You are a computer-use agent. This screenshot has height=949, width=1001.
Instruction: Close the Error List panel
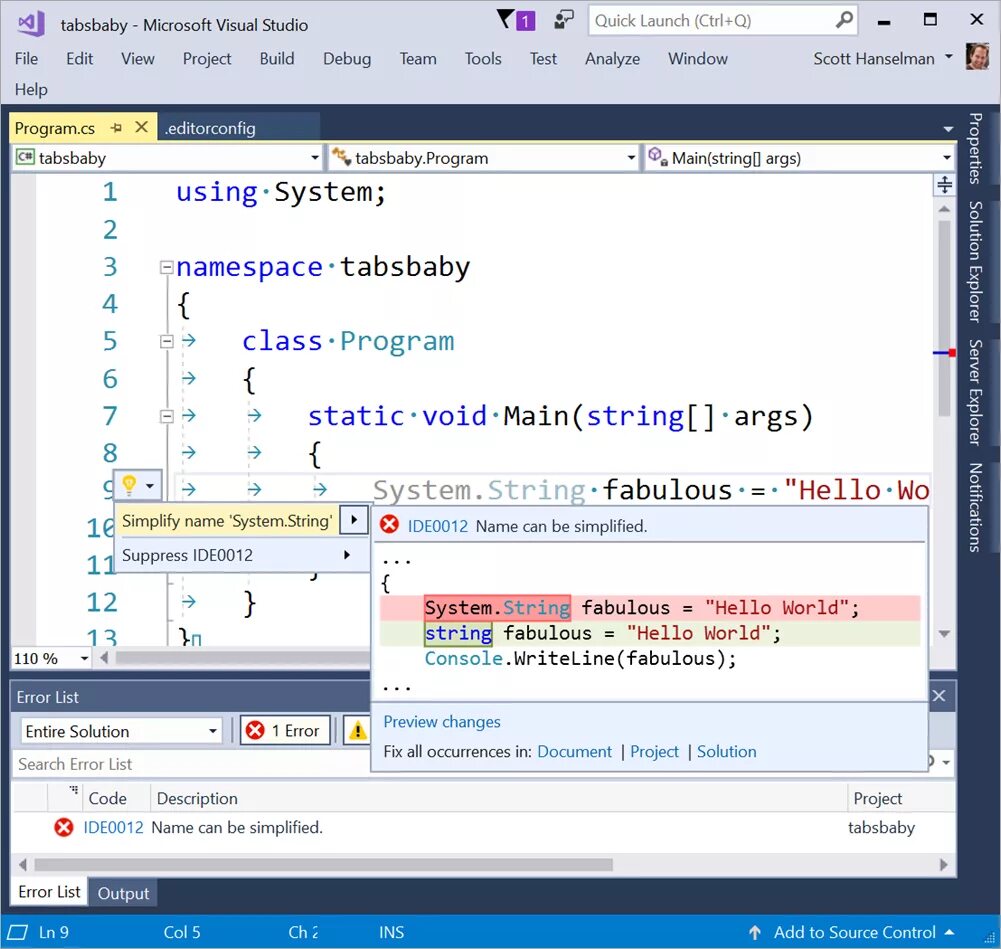(938, 696)
